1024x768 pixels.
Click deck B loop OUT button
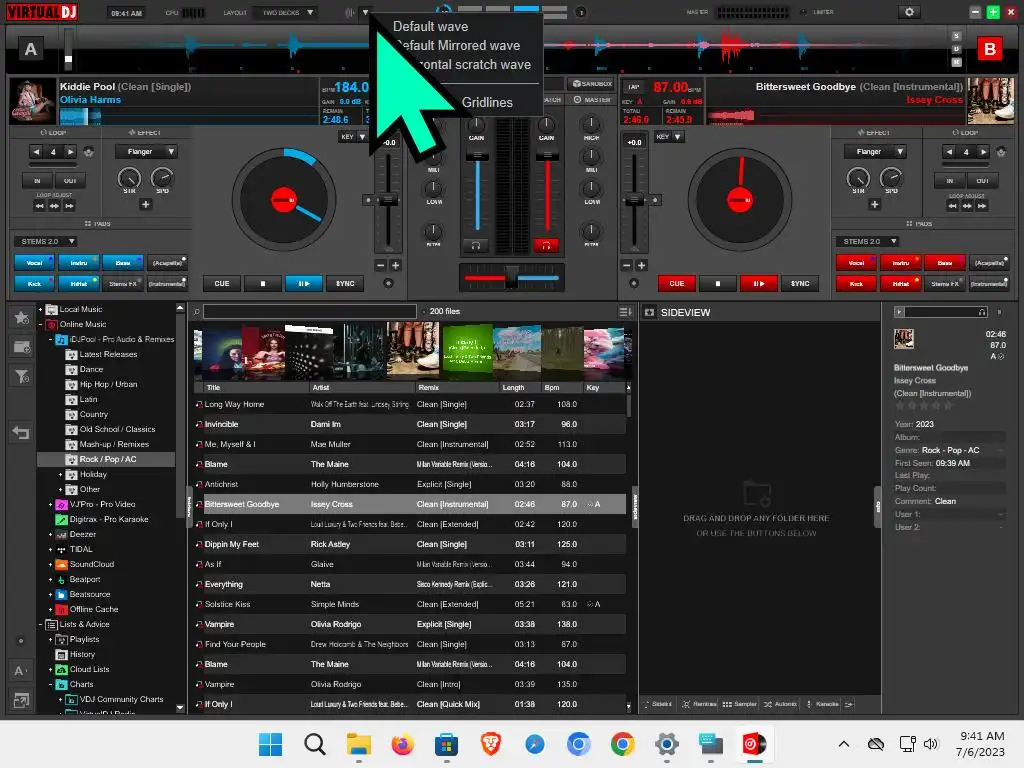[982, 180]
